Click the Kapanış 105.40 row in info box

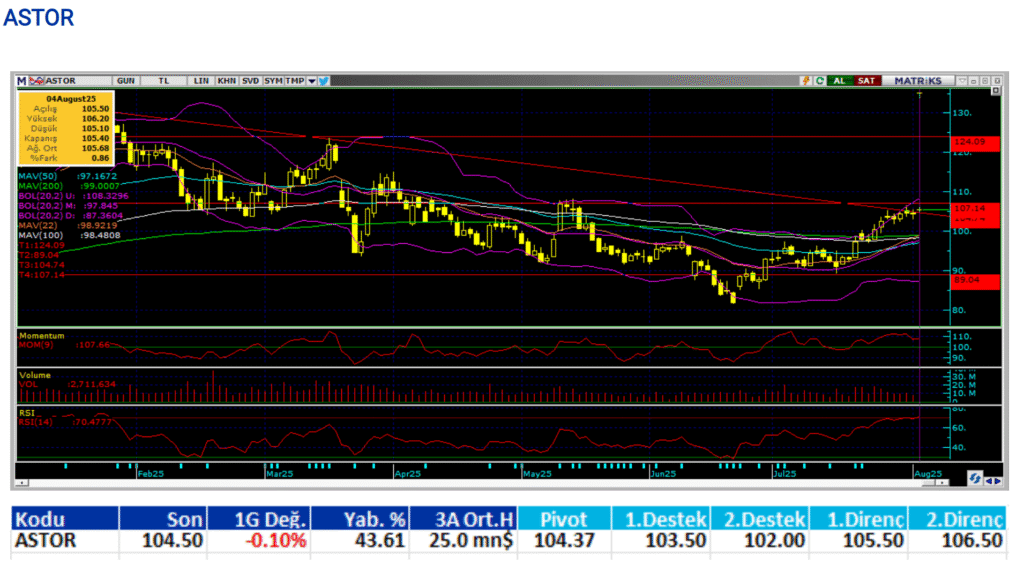[x=67, y=138]
